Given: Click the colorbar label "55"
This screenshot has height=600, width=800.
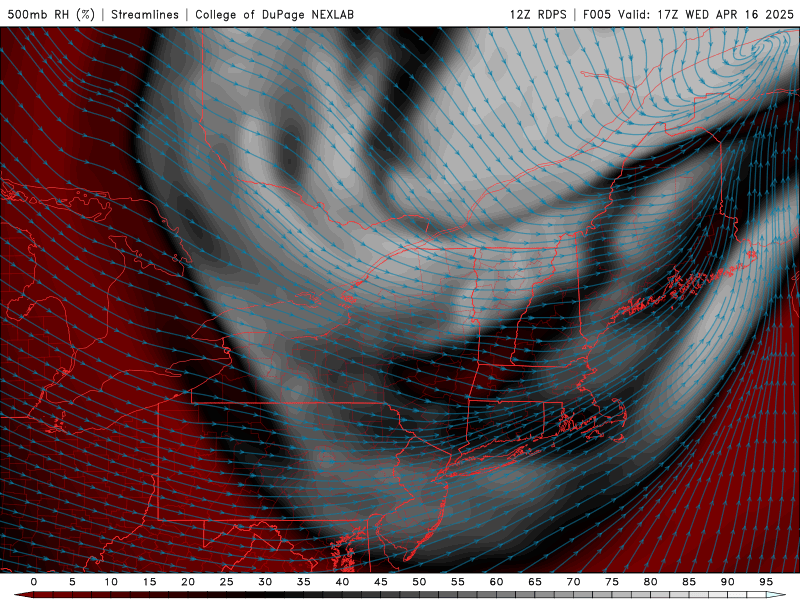Looking at the screenshot, I should pos(458,582).
